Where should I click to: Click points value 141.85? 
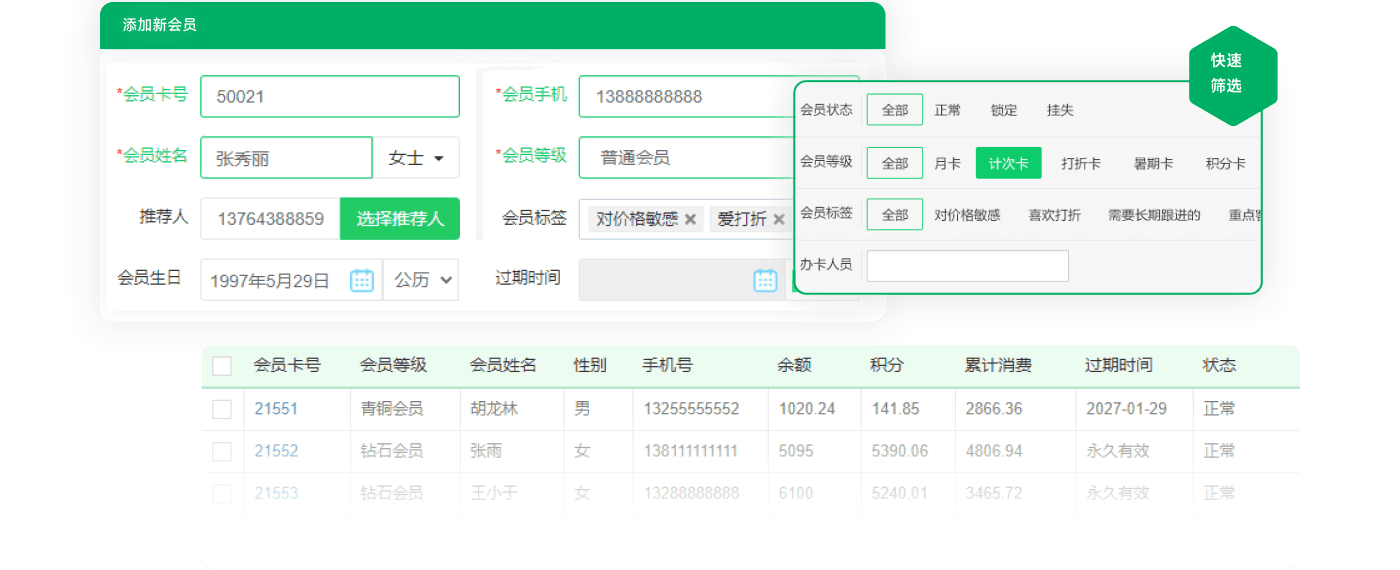pyautogui.click(x=895, y=409)
